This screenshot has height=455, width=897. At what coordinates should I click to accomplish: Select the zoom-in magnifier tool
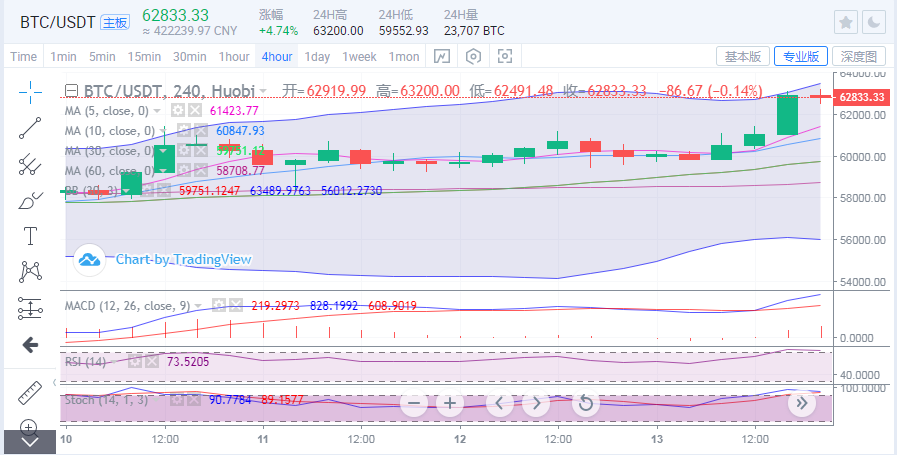29,427
